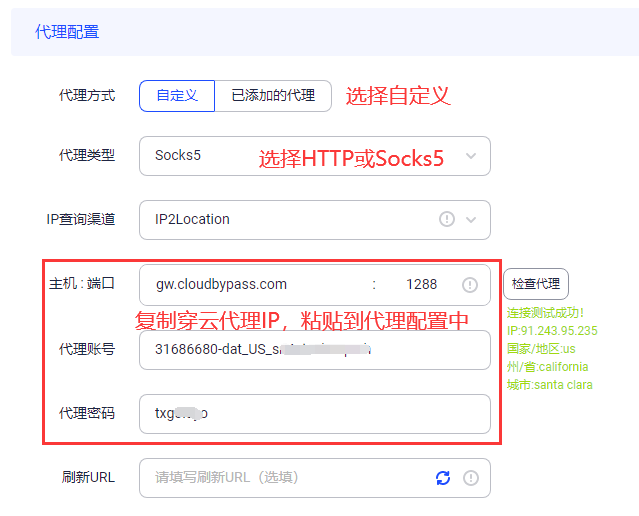639x516 pixels.
Task: Click the detected IP 91.243.95.235 text
Action: pyautogui.click(x=552, y=331)
